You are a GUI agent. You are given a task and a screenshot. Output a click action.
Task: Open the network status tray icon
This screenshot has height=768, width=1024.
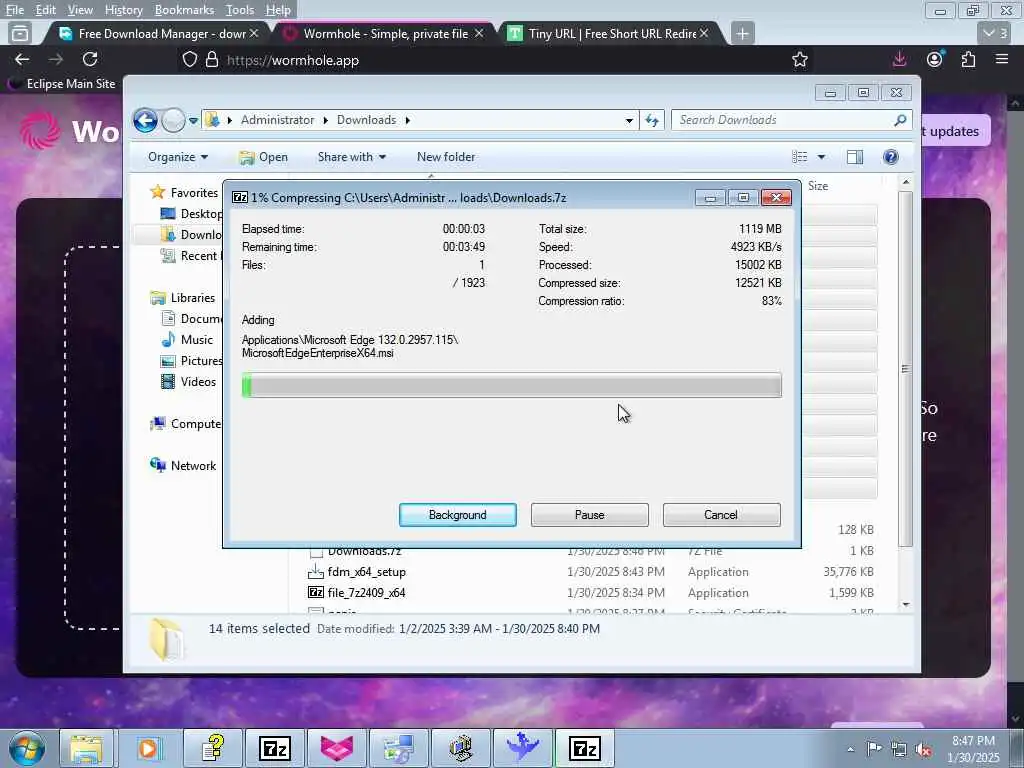point(899,749)
